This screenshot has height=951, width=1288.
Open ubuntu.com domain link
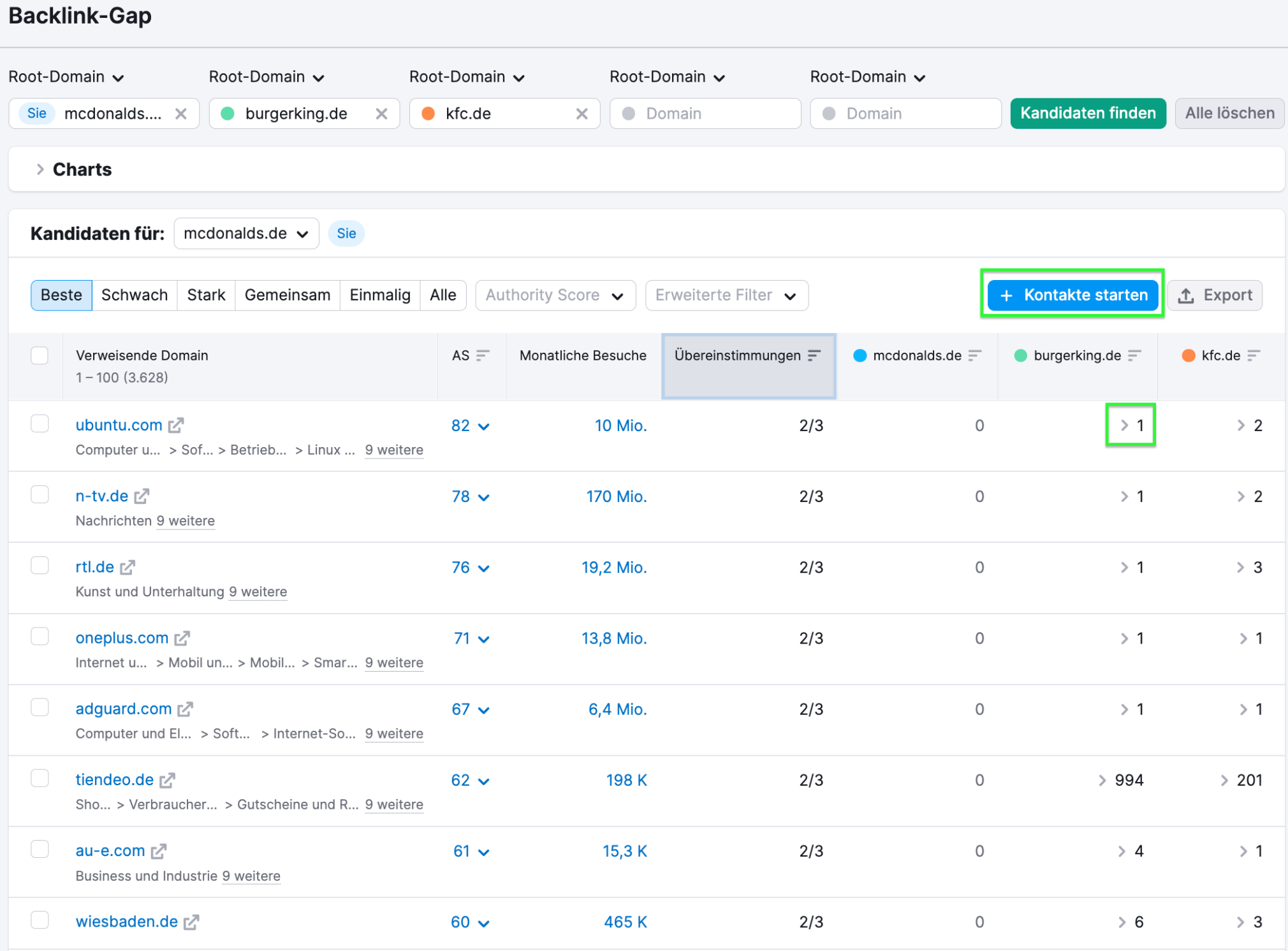[119, 425]
